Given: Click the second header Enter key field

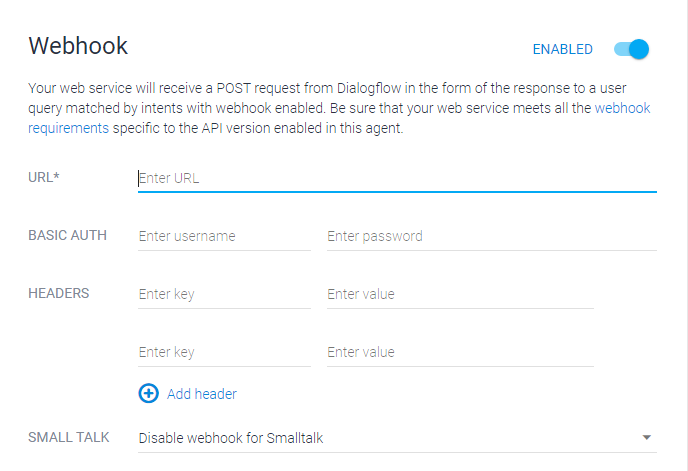Looking at the screenshot, I should [224, 352].
